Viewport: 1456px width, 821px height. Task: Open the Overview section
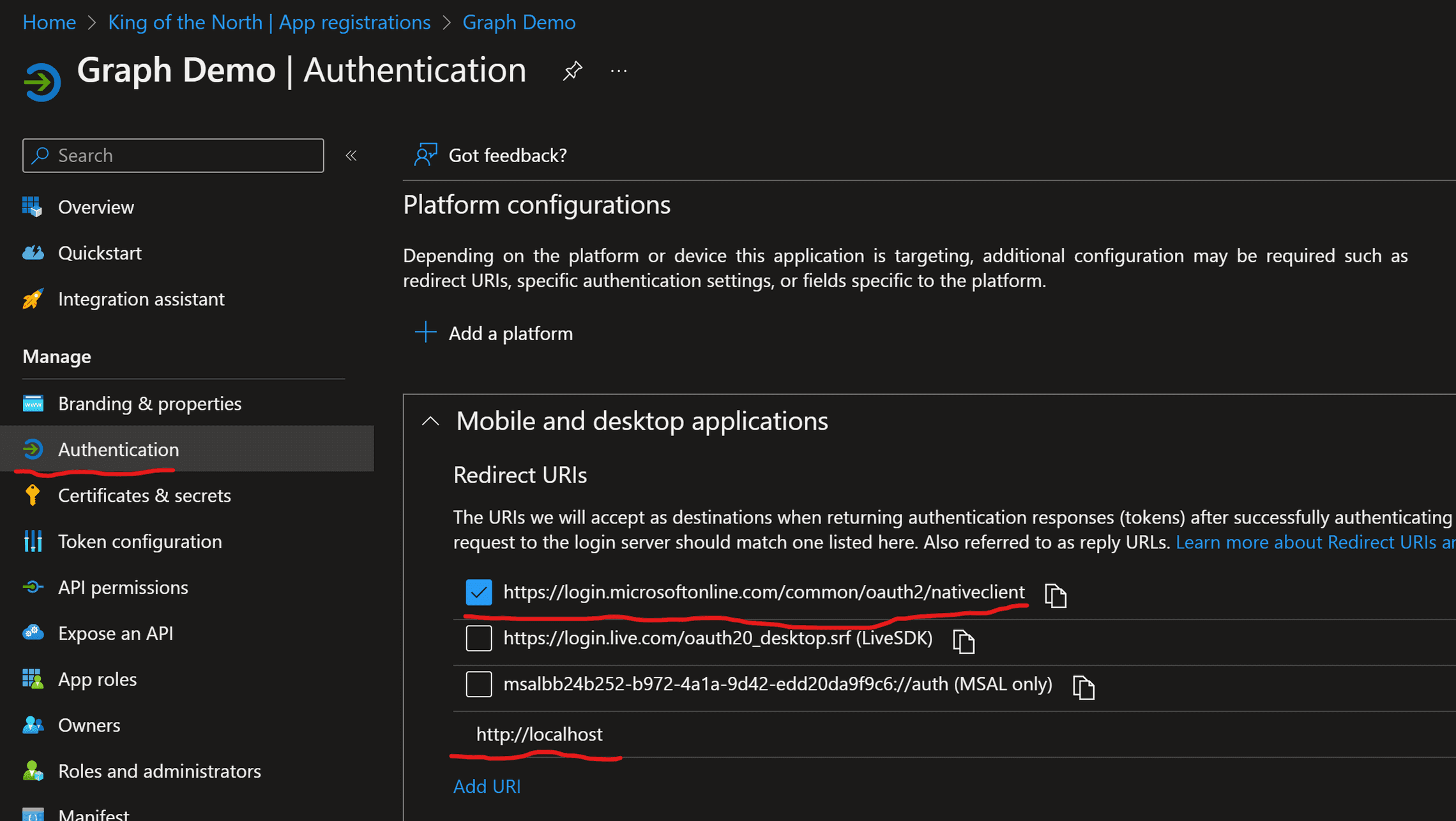tap(96, 206)
